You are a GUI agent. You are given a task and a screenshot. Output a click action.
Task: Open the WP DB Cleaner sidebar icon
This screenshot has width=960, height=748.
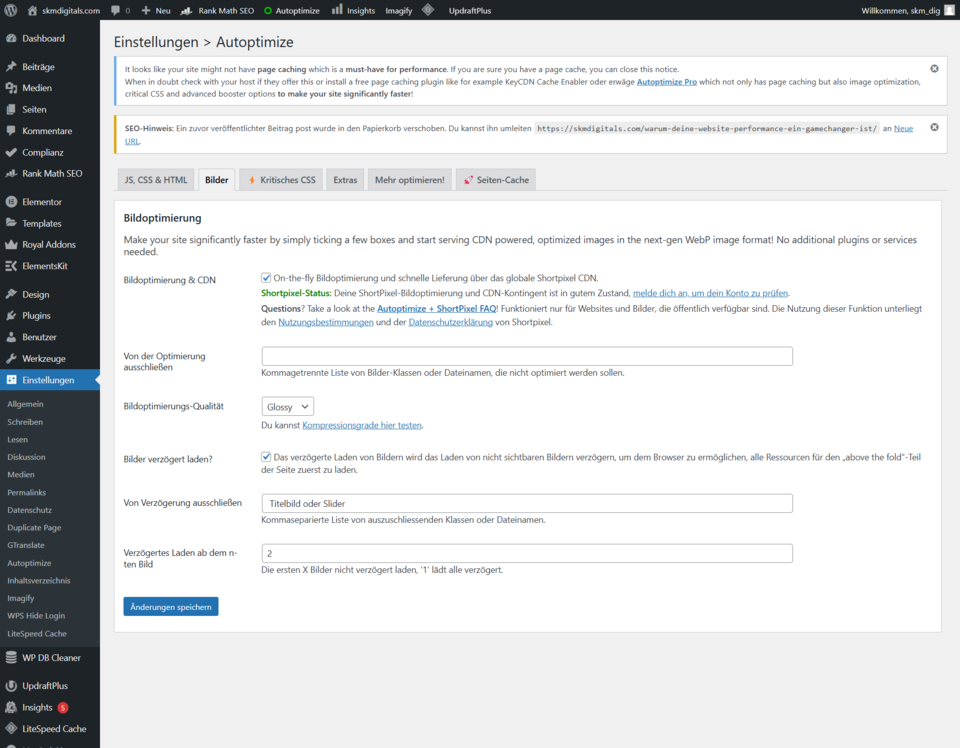[x=11, y=658]
